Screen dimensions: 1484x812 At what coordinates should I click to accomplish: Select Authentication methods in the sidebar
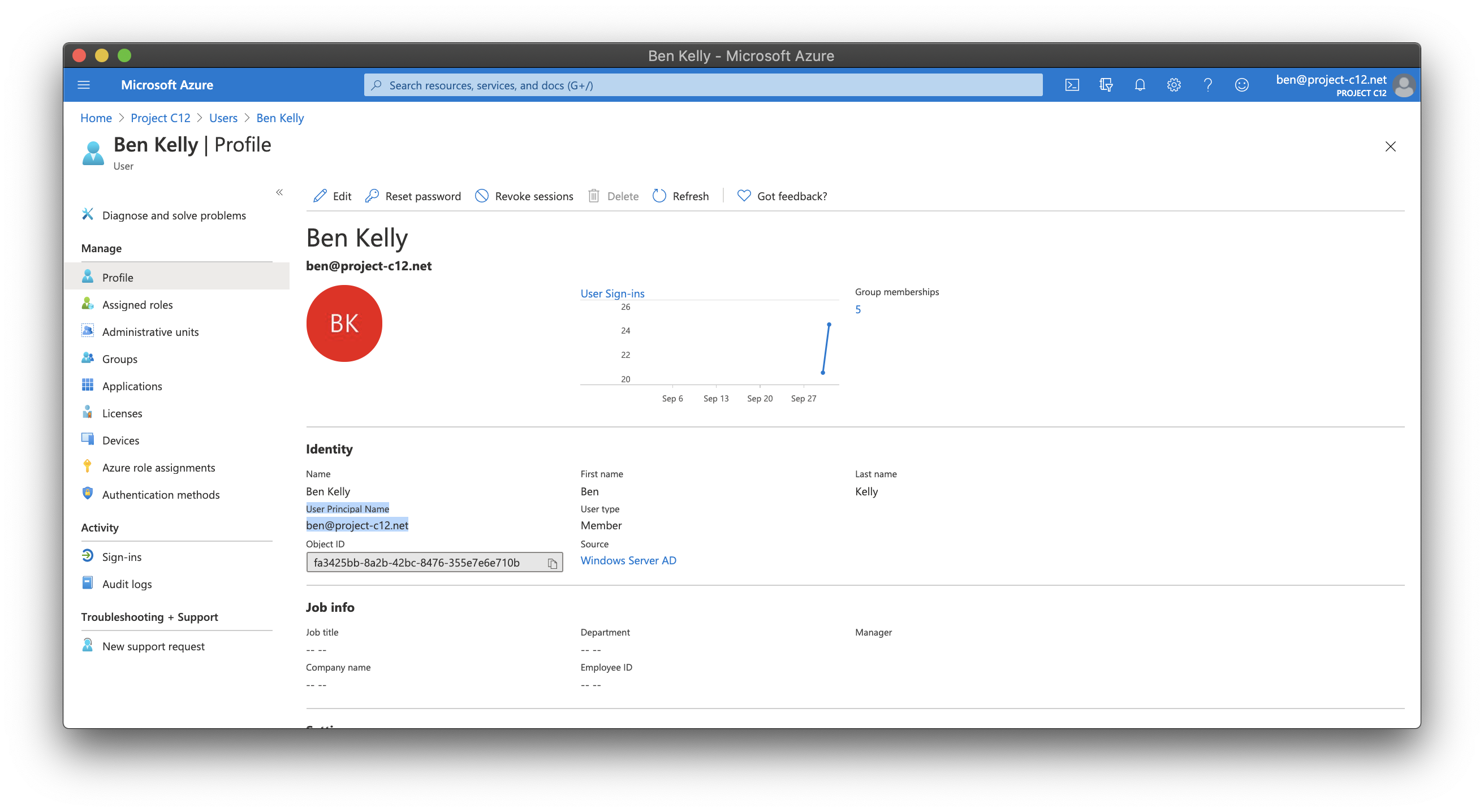161,495
